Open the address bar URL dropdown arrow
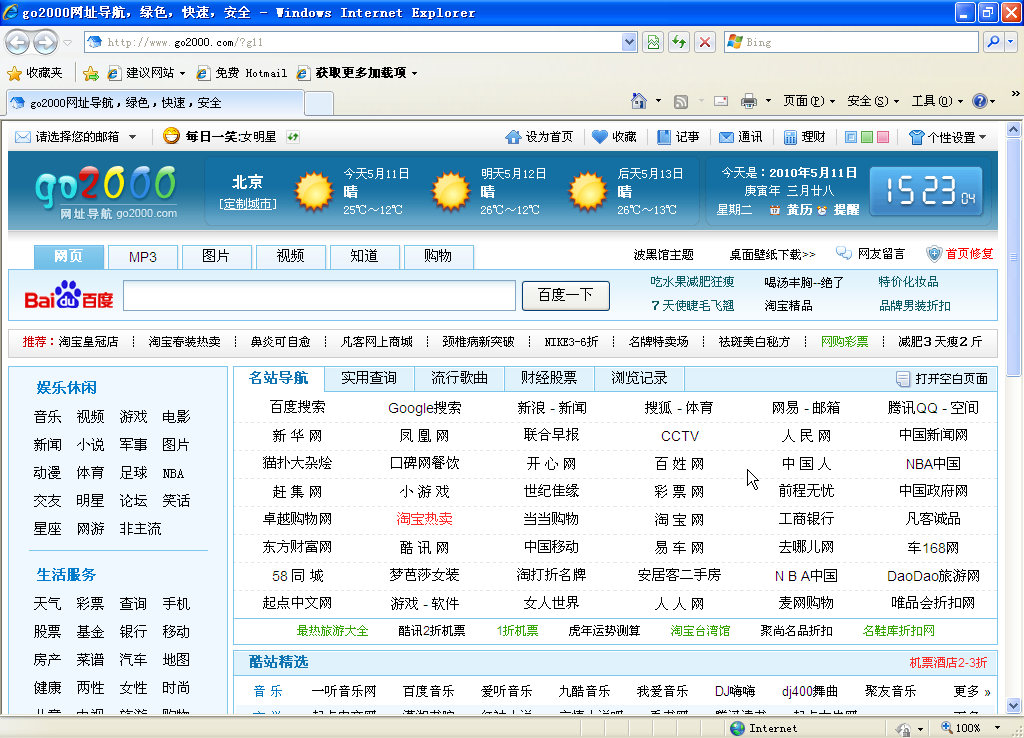Viewport: 1024px width, 738px height. 629,42
